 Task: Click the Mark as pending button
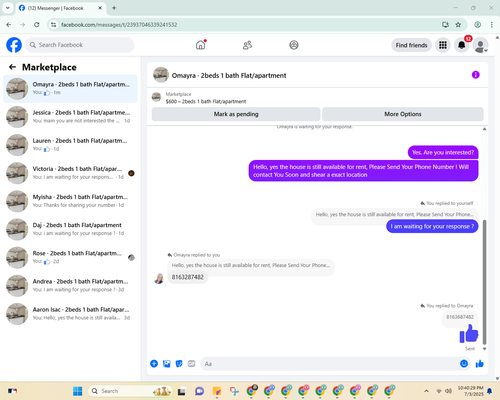[236, 114]
